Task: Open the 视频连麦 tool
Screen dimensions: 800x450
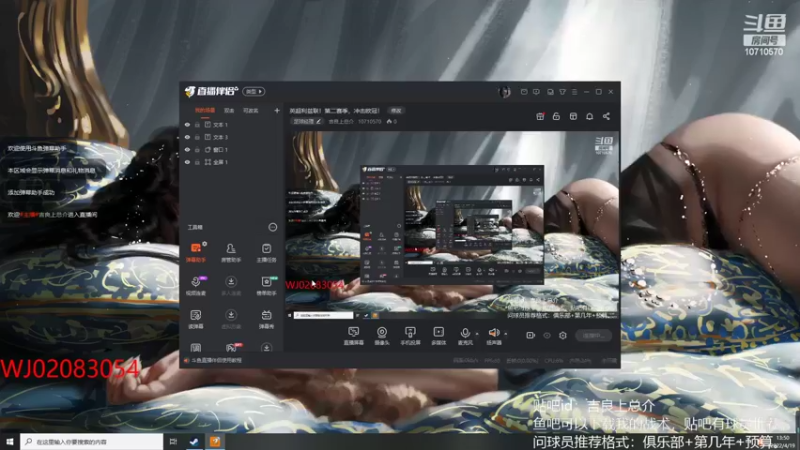Action: 195,286
